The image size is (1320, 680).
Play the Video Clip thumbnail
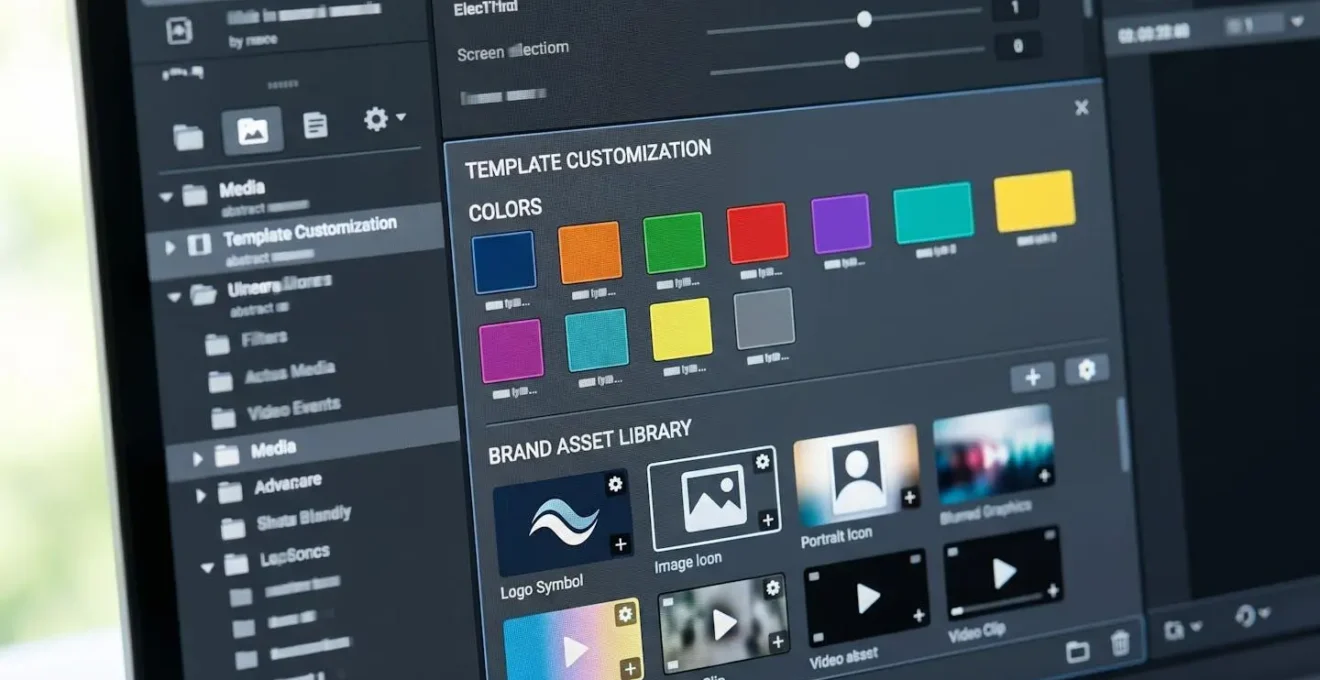(x=1003, y=573)
